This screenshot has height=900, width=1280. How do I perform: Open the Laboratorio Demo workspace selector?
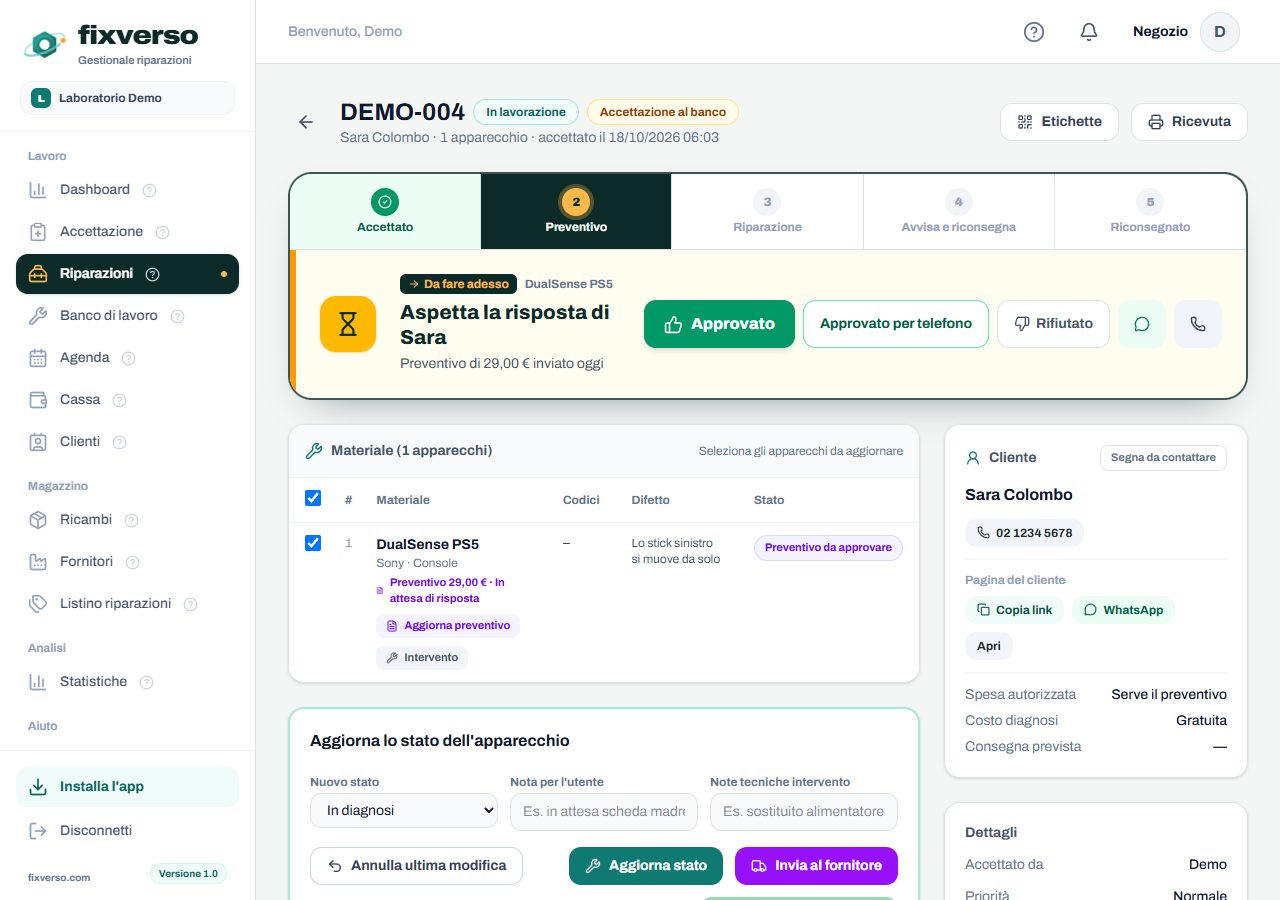click(x=127, y=98)
